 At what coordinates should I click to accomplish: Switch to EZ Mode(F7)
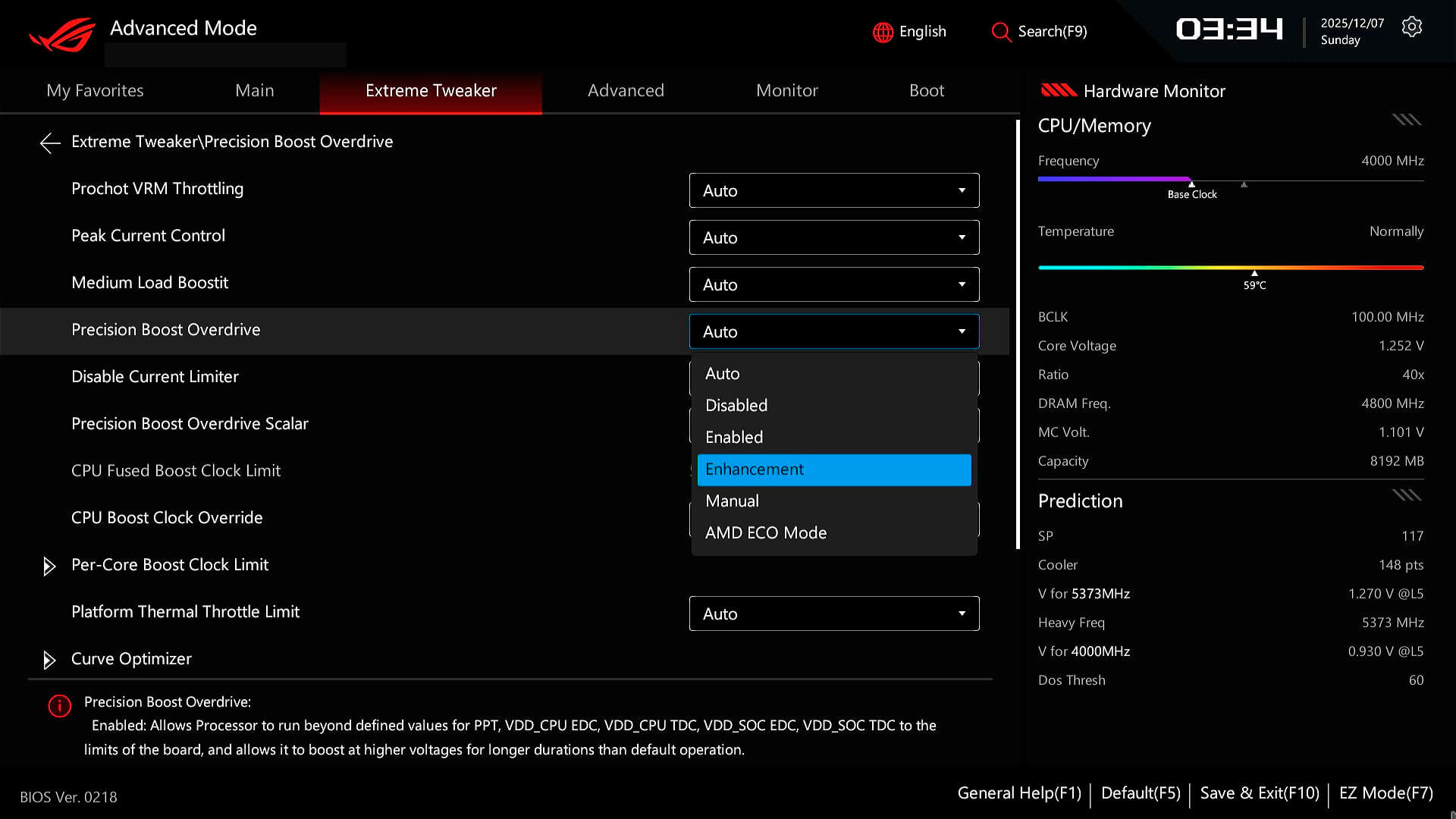coord(1385,793)
